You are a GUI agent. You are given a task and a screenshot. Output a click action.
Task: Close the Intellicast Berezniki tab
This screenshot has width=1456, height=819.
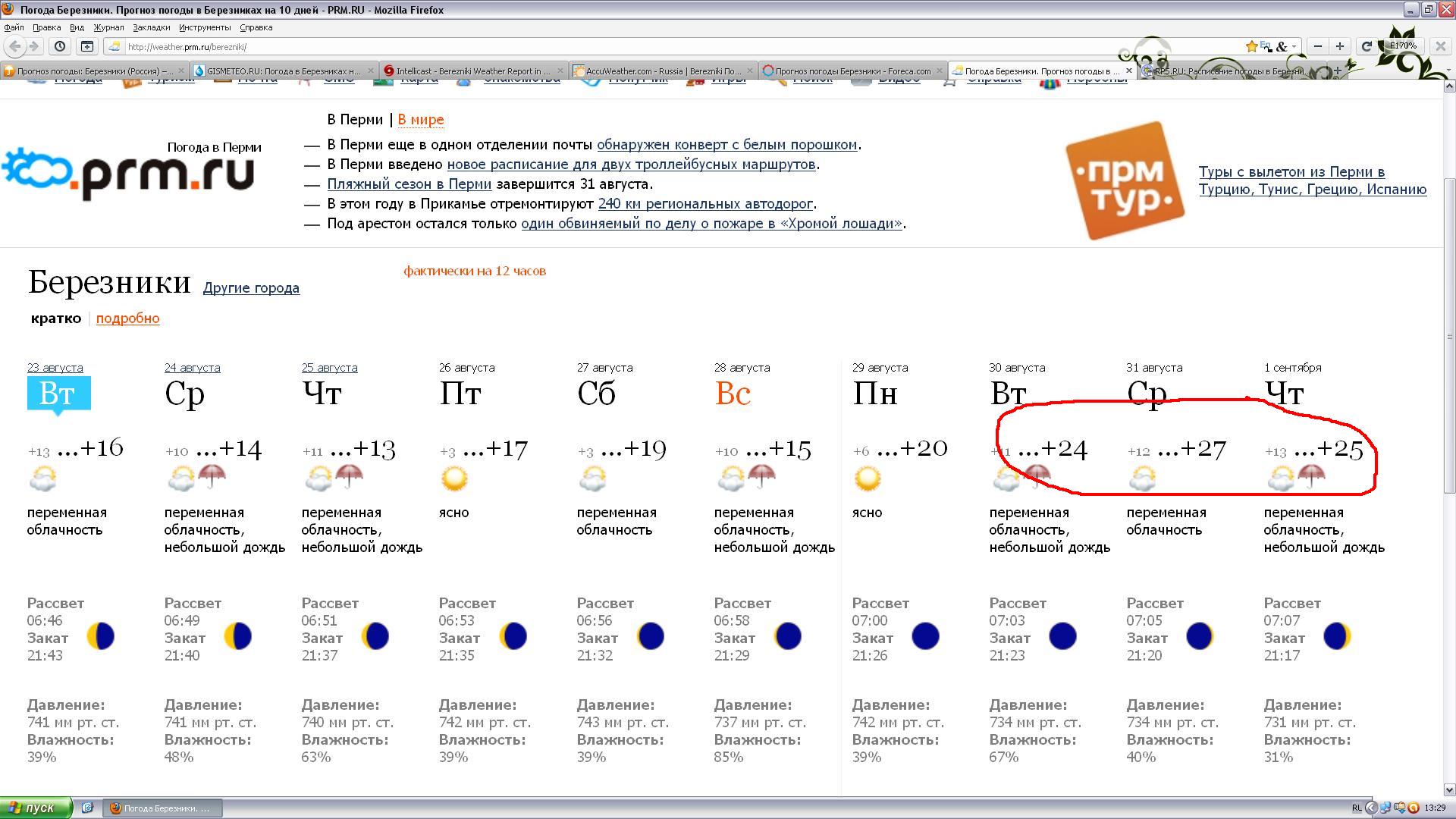coord(561,71)
